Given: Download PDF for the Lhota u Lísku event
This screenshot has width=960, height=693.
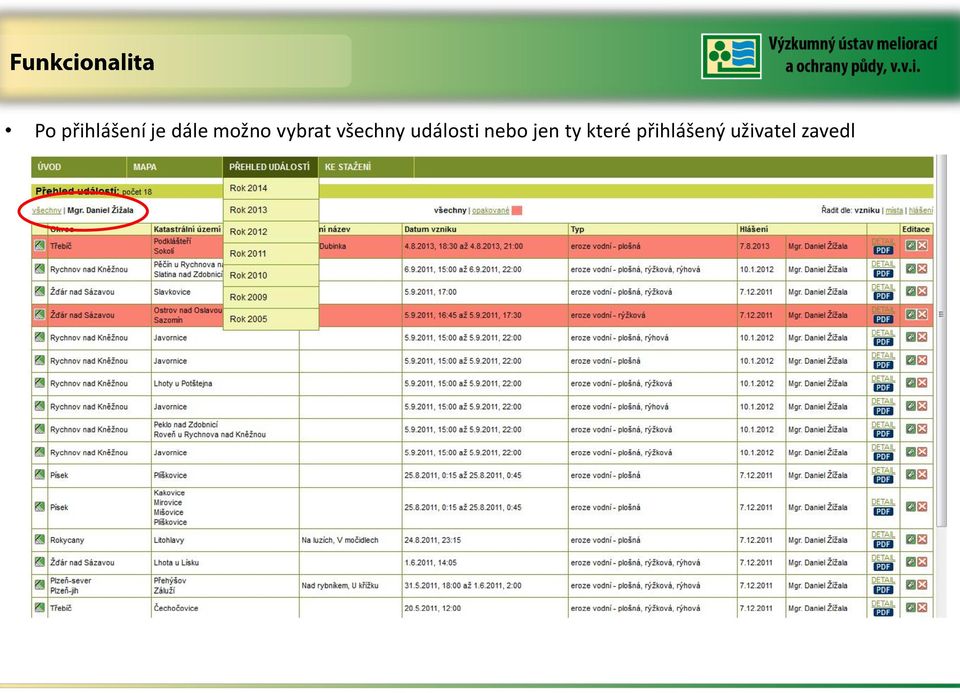Looking at the screenshot, I should (x=883, y=567).
